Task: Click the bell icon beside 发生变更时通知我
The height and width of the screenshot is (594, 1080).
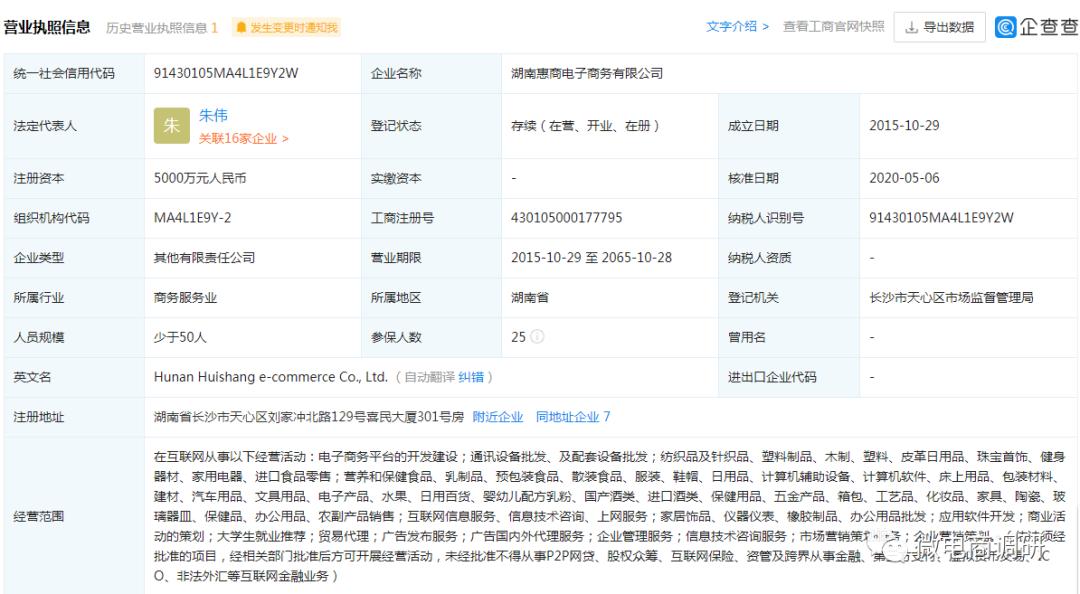Action: [x=243, y=27]
